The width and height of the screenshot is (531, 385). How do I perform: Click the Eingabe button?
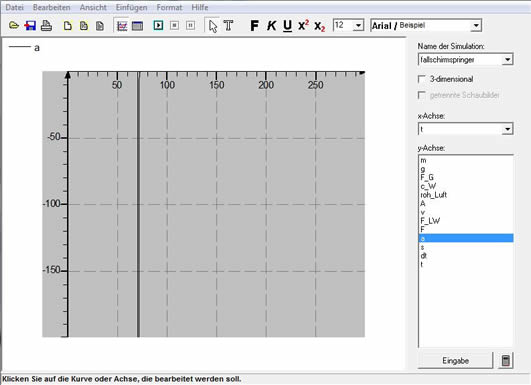tap(455, 361)
